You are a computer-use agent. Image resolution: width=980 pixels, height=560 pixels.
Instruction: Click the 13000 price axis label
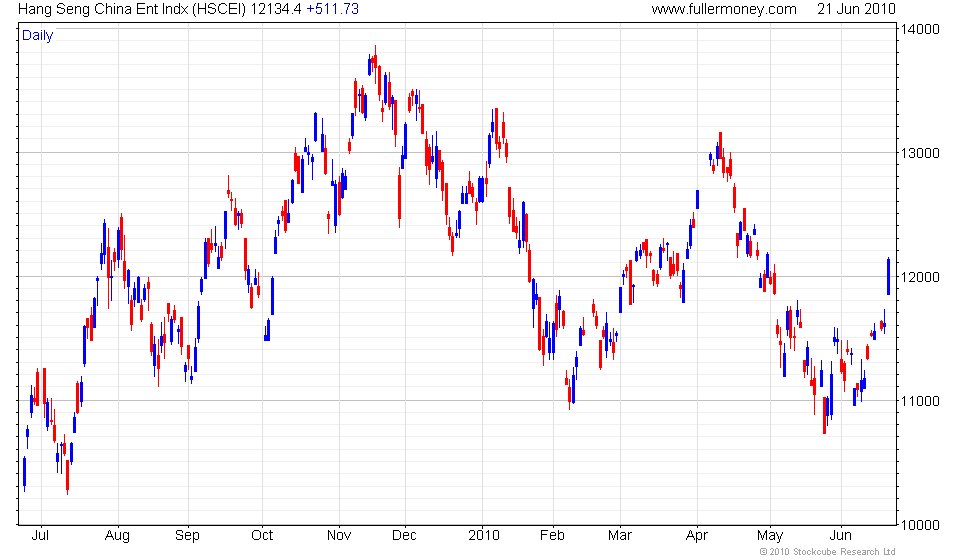pyautogui.click(x=920, y=154)
